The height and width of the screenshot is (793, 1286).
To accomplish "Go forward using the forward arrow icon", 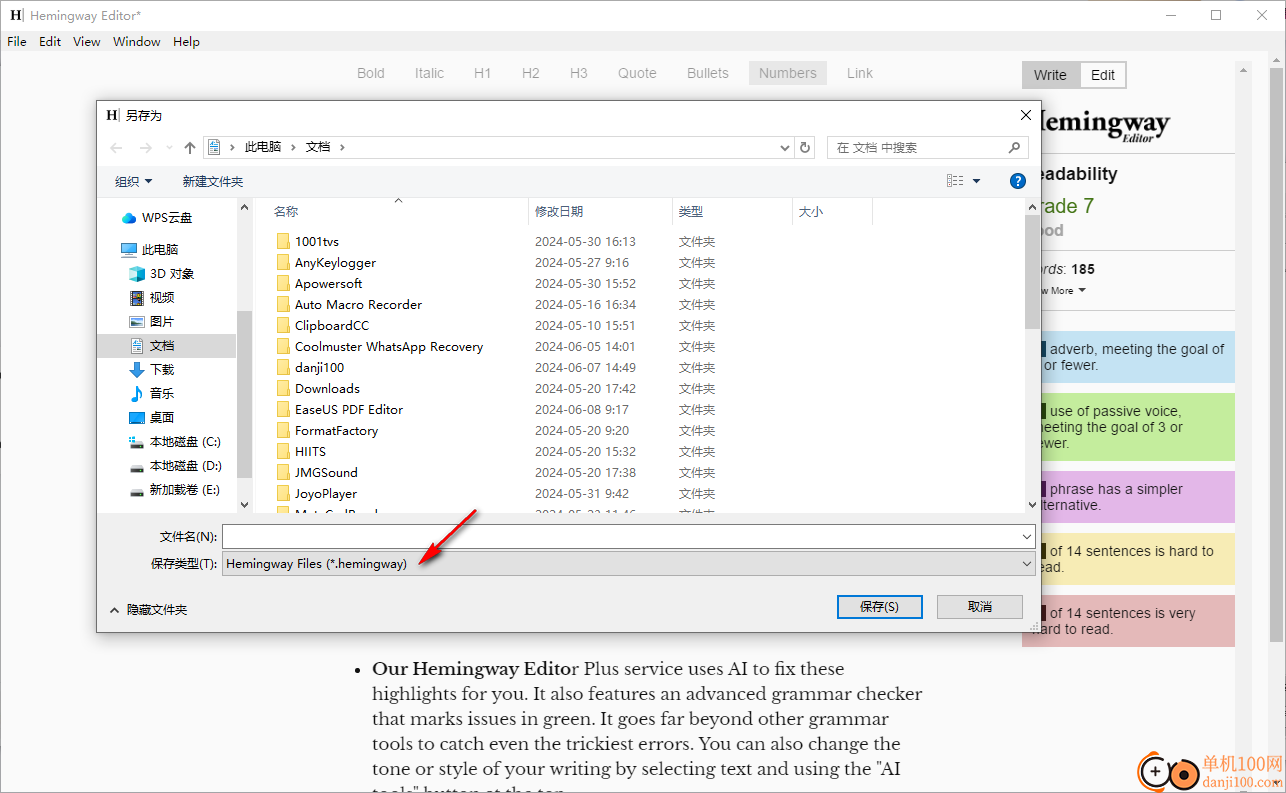I will tap(146, 147).
